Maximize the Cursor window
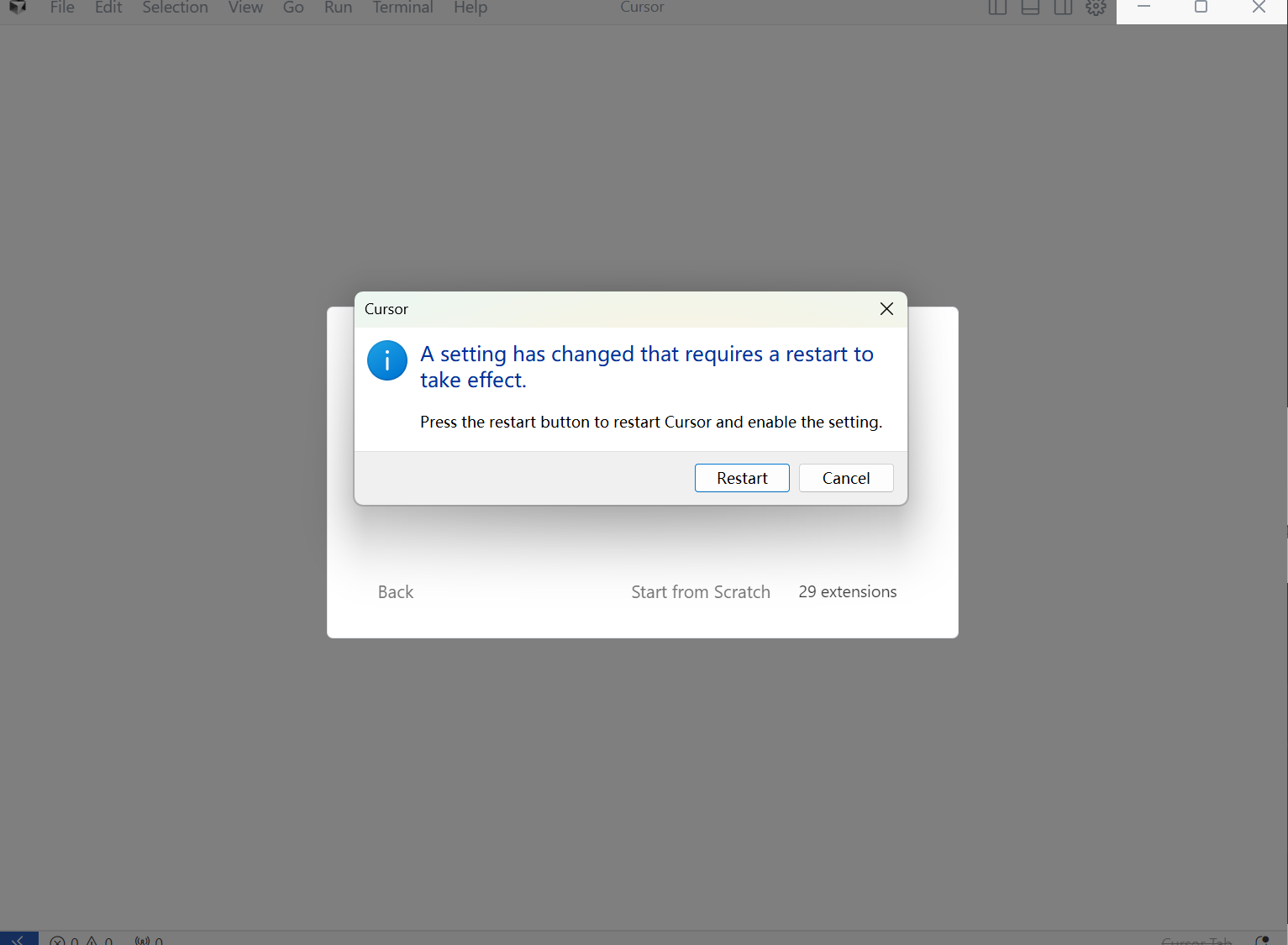The height and width of the screenshot is (945, 1288). click(x=1201, y=8)
